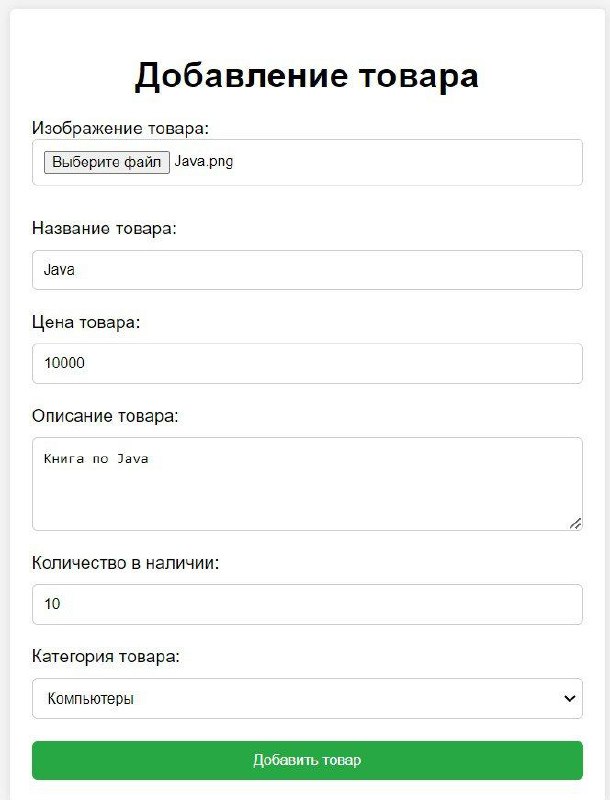Click the 'Количество в наличии' field with 10

pyautogui.click(x=307, y=604)
